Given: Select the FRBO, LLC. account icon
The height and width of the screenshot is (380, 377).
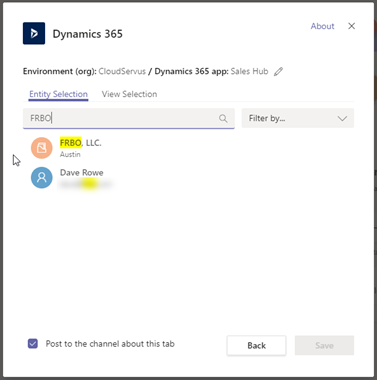Looking at the screenshot, I should coord(42,148).
